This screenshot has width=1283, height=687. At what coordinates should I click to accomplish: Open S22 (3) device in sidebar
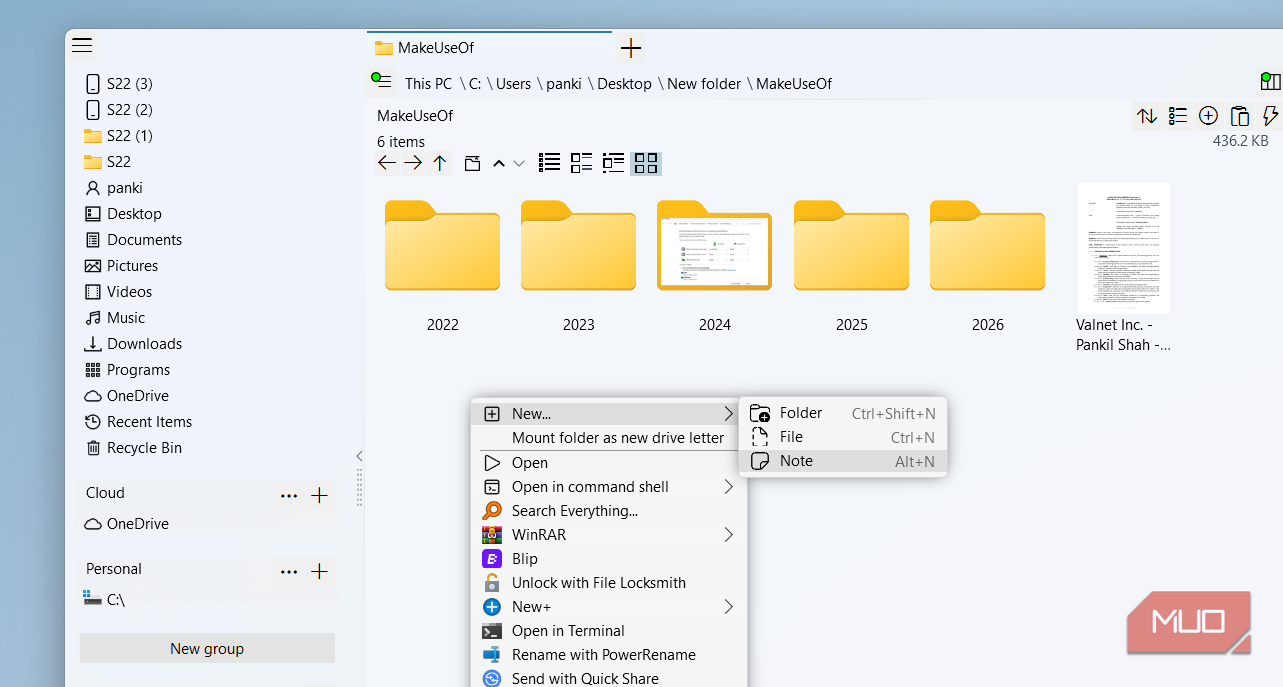(119, 84)
